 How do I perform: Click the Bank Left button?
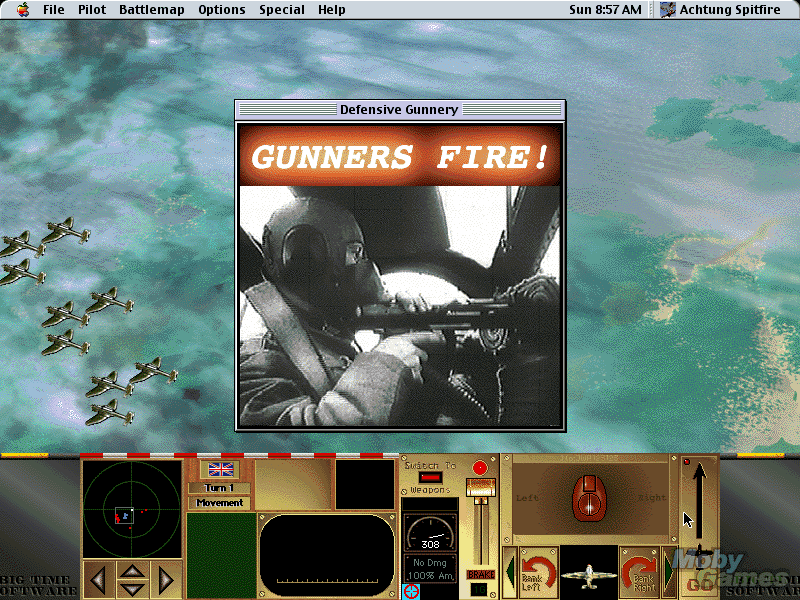click(x=538, y=573)
